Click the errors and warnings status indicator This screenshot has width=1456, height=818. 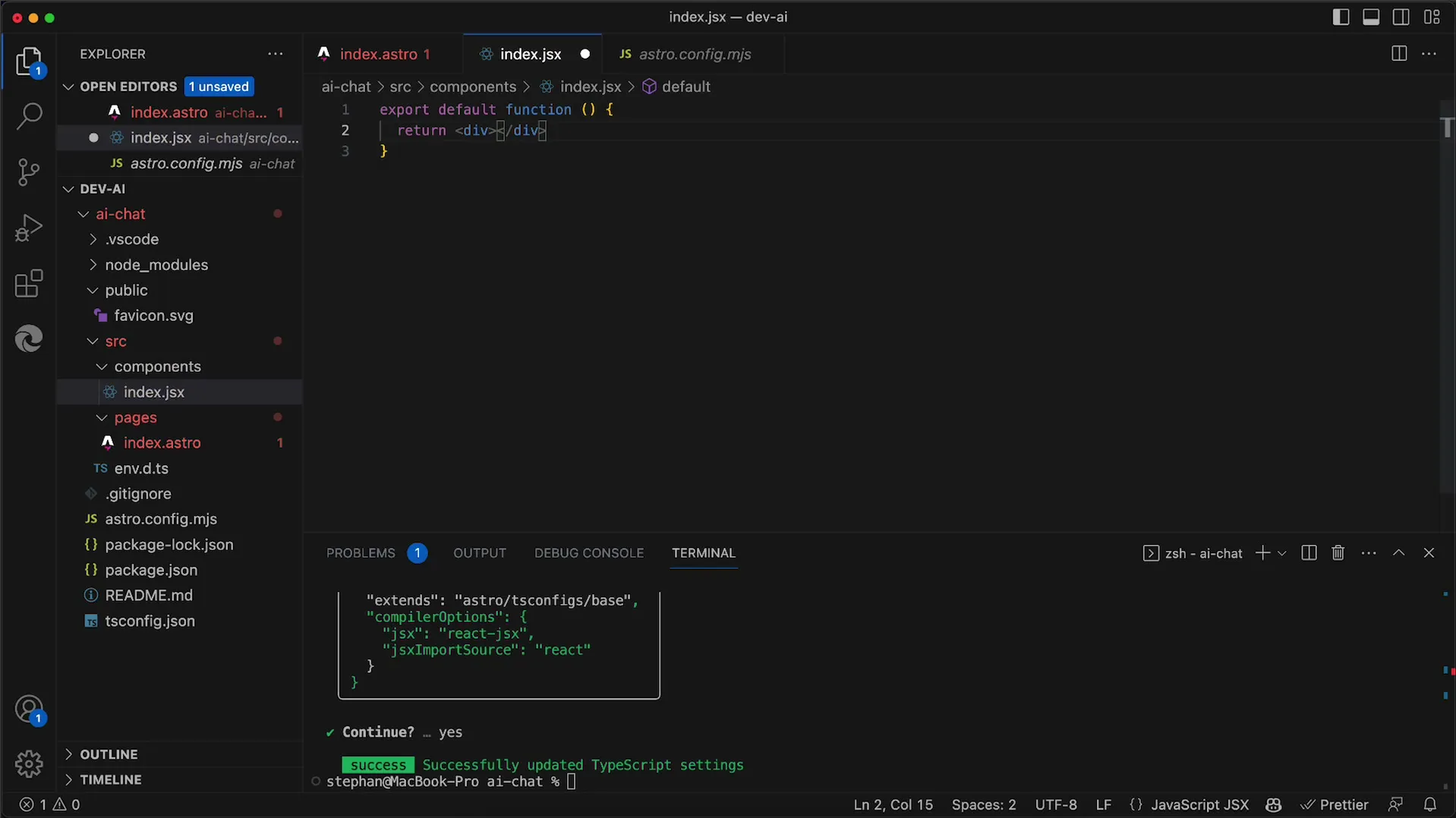(x=50, y=804)
